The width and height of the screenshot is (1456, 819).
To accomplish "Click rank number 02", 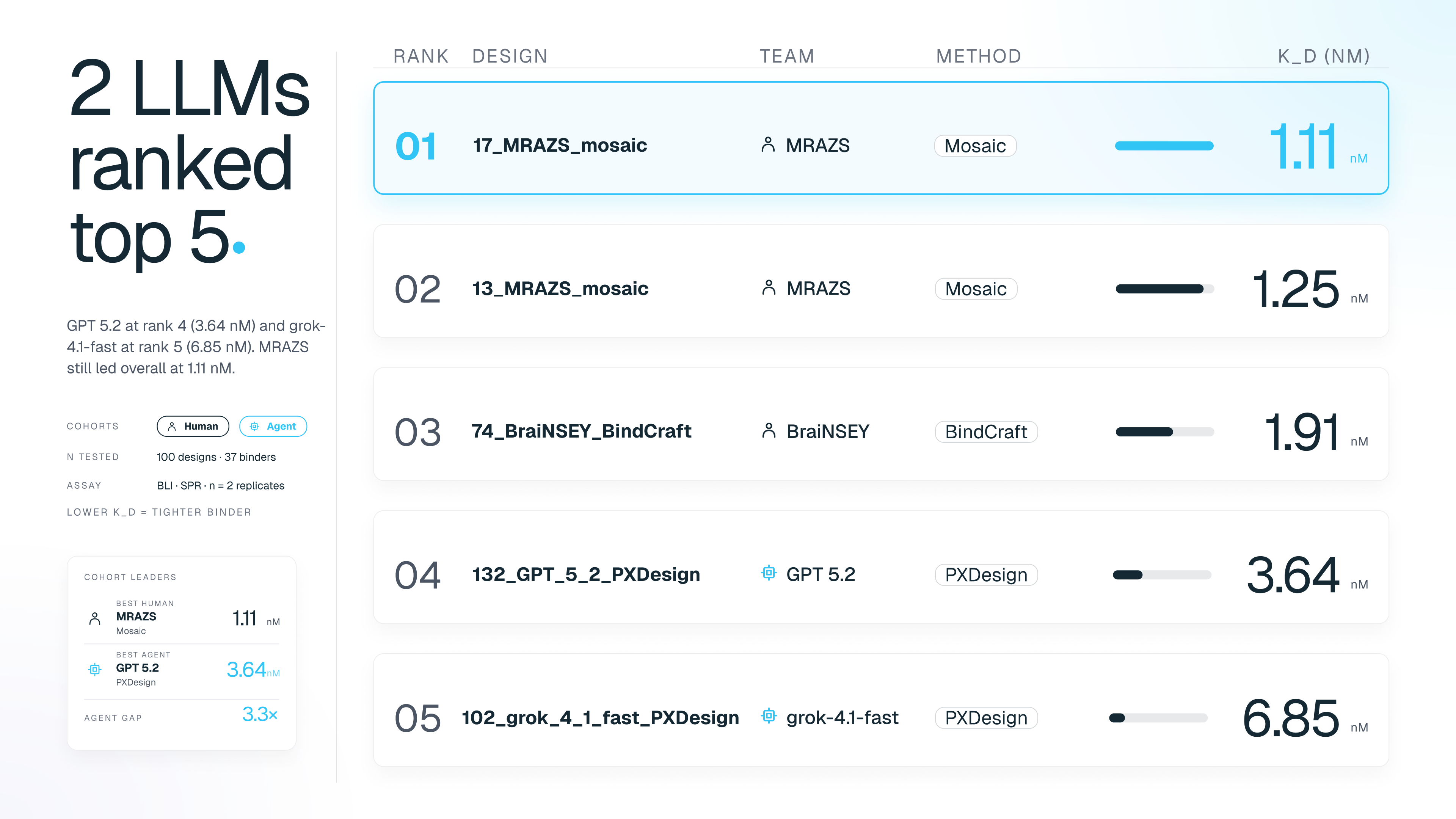I will click(417, 289).
